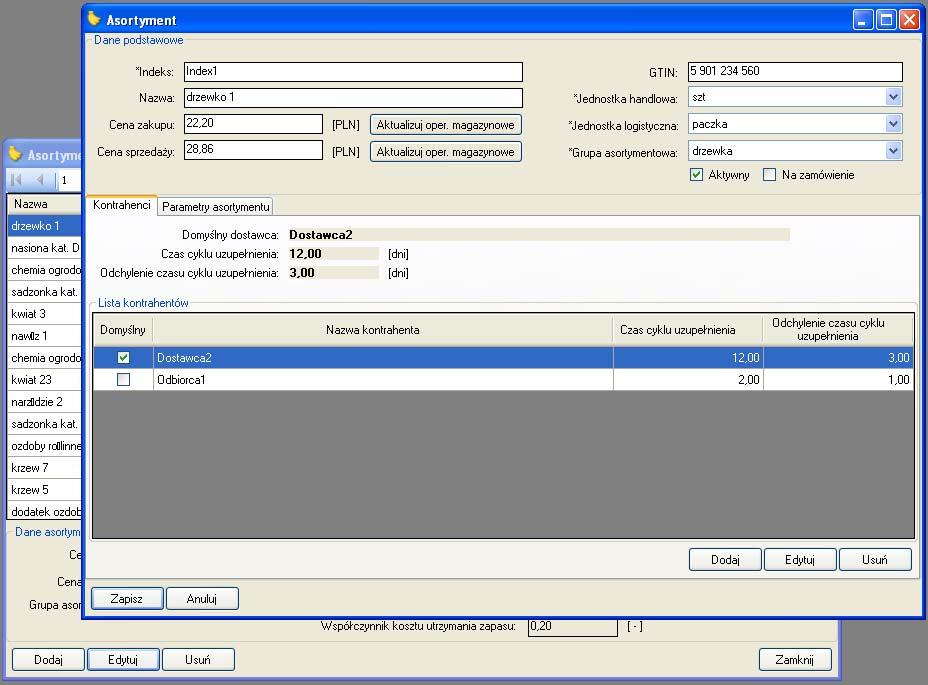928x685 pixels.
Task: Click Aktualizuj oper. magazynowe beside Cena zakupu
Action: [x=446, y=125]
